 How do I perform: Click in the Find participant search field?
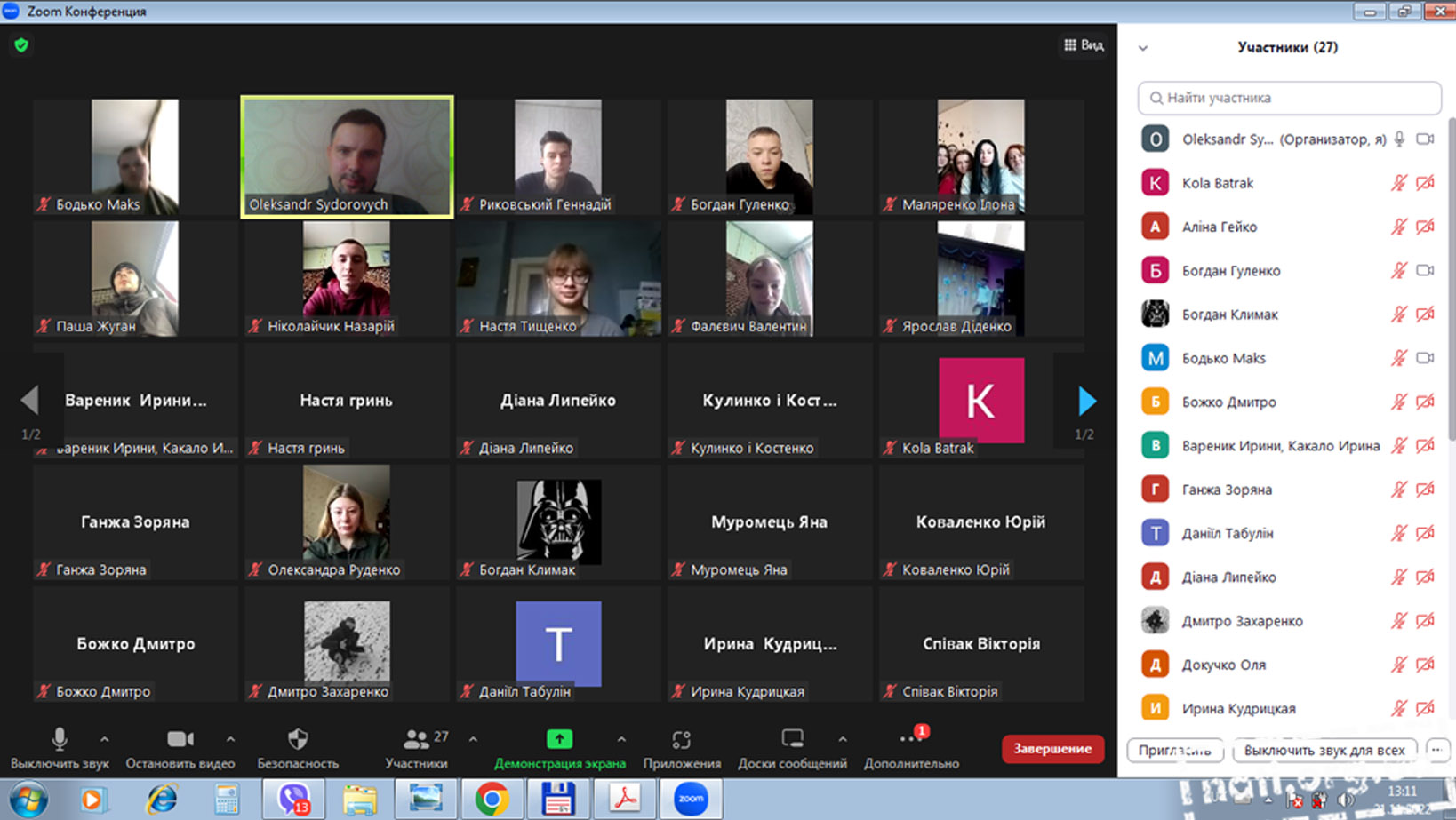(1289, 98)
